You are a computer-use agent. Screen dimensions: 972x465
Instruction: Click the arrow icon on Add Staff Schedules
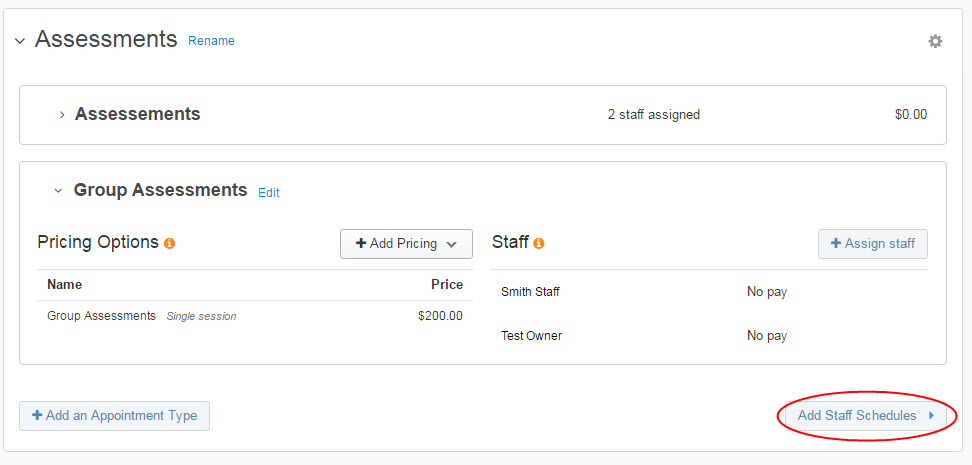[x=931, y=416]
